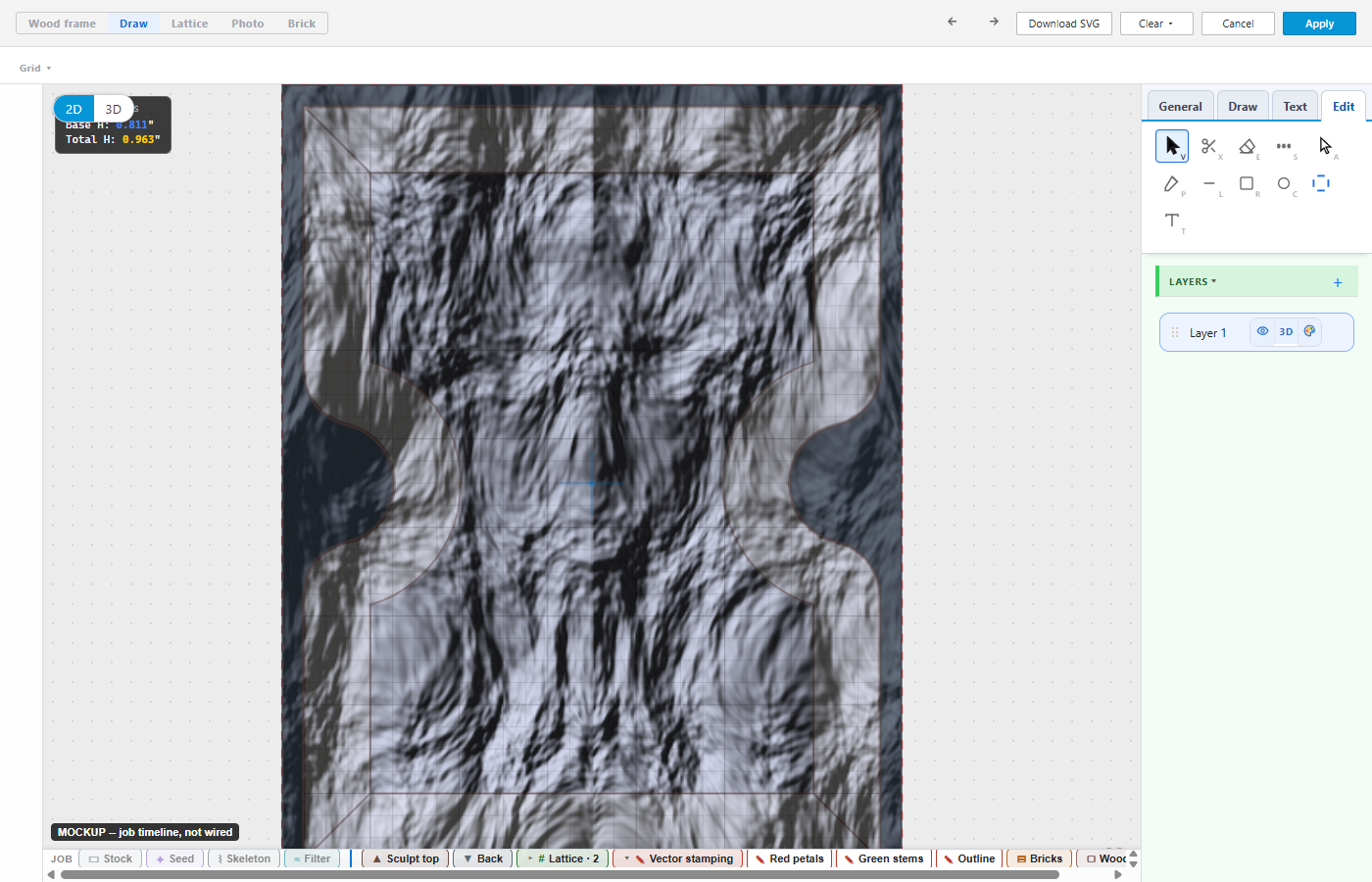The image size is (1372, 882).
Task: Select the Eraser tool
Action: (x=1247, y=146)
